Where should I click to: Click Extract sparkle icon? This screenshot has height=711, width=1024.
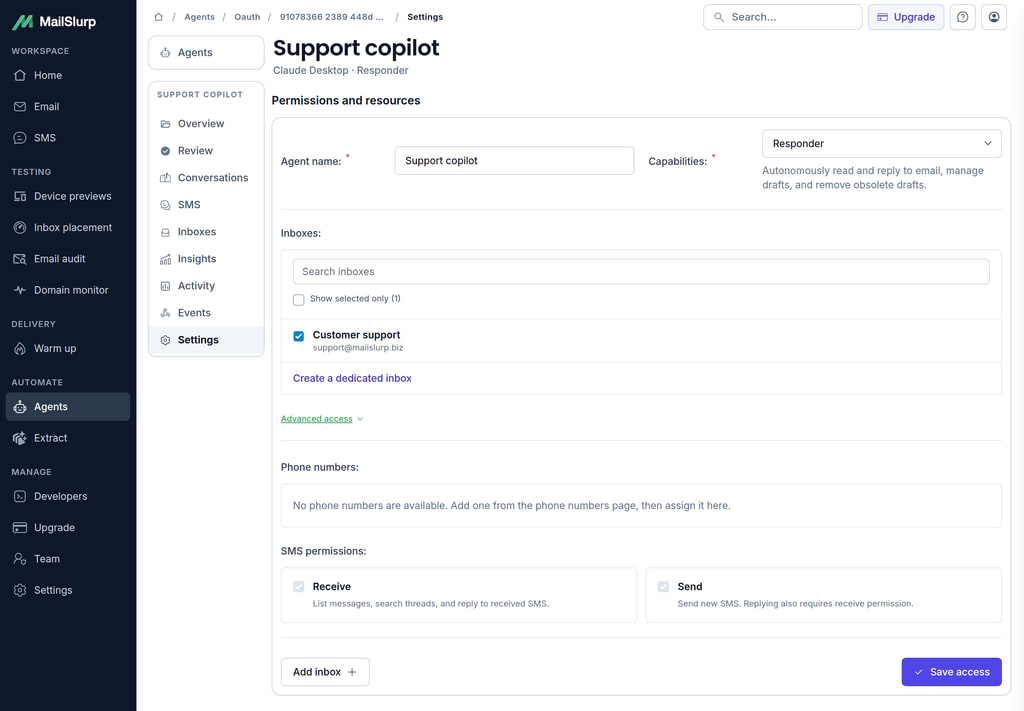(20, 438)
